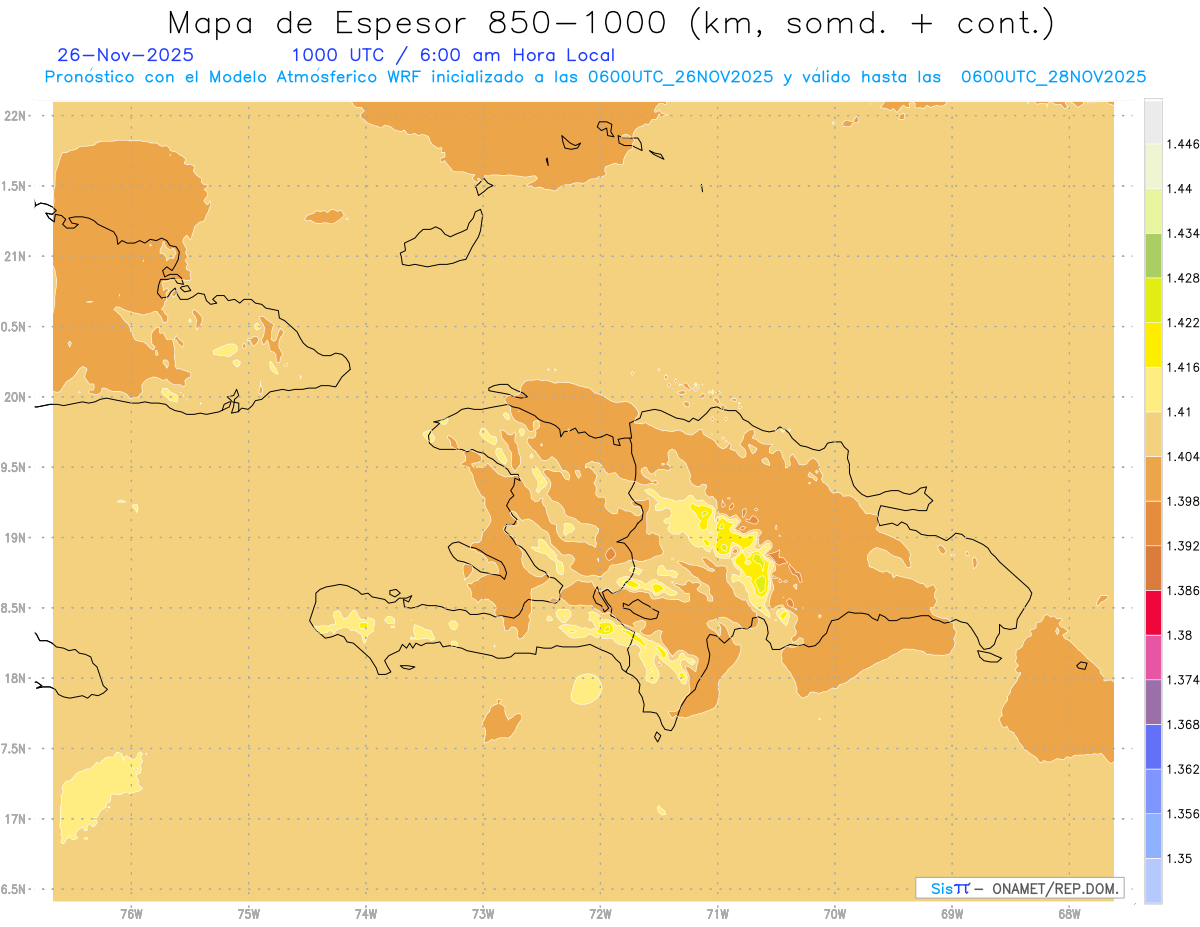The height and width of the screenshot is (927, 1200).
Task: Click the '18N' latitude label
Action: (15, 678)
